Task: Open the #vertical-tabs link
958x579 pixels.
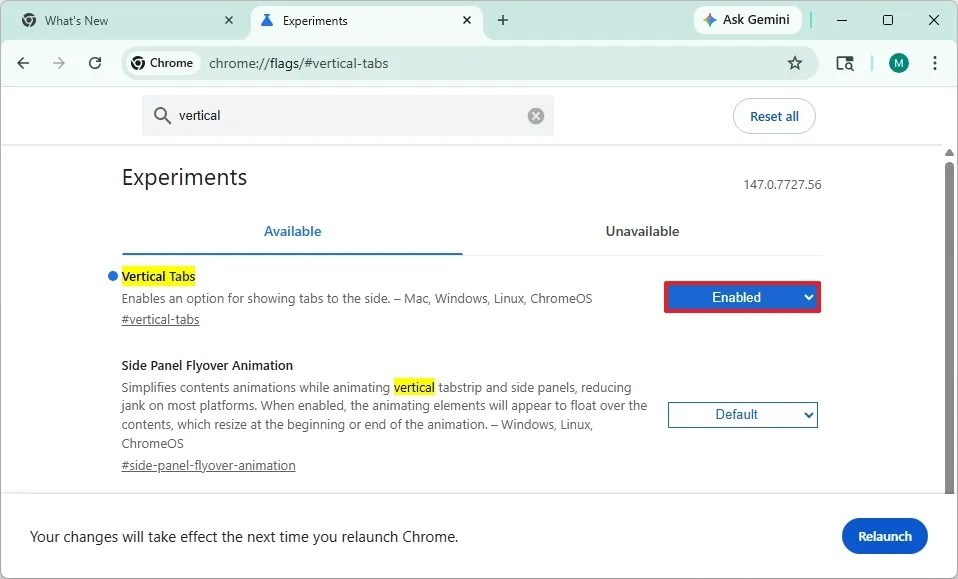Action: 160,319
